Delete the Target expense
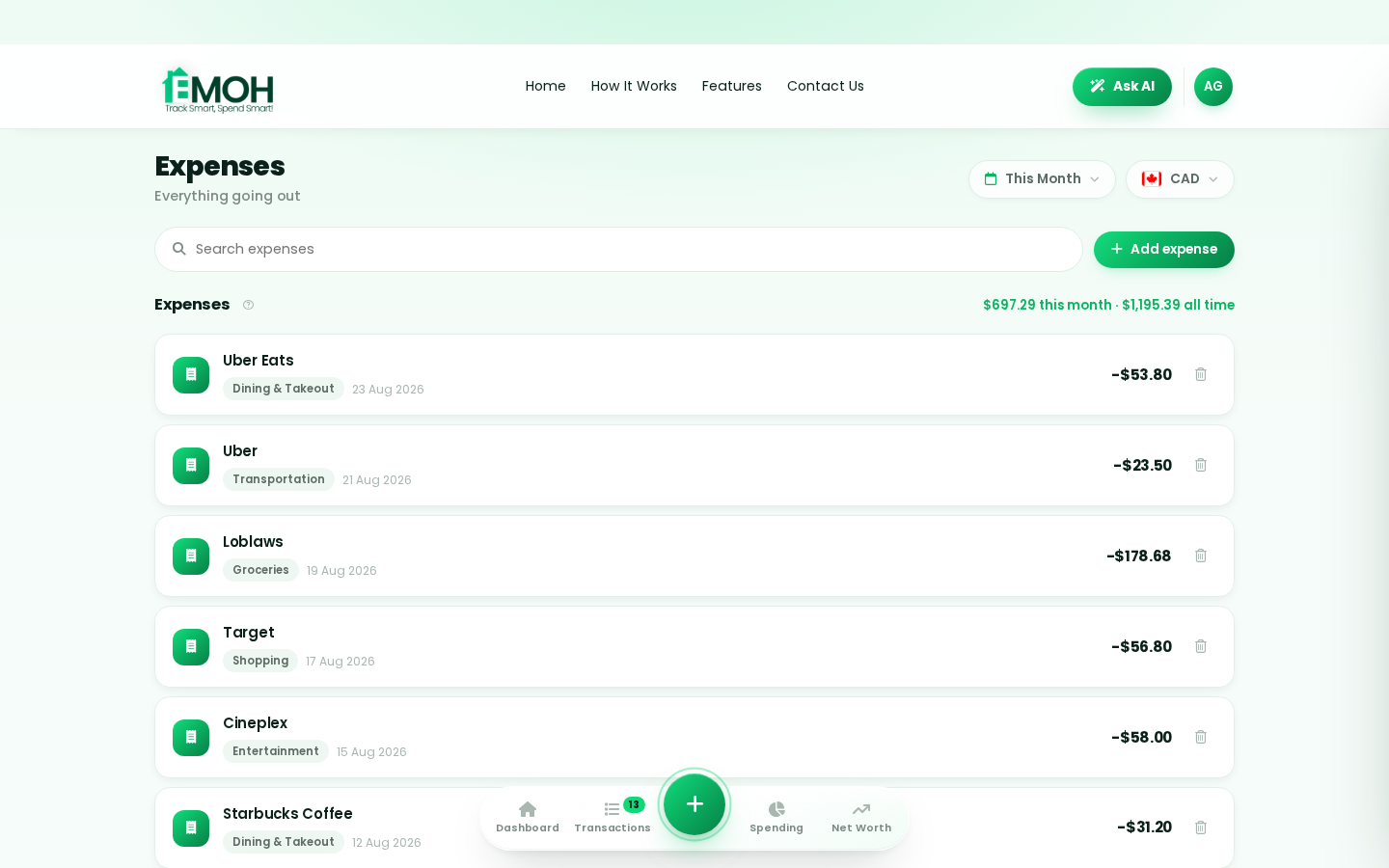Image resolution: width=1389 pixels, height=868 pixels. click(x=1201, y=646)
